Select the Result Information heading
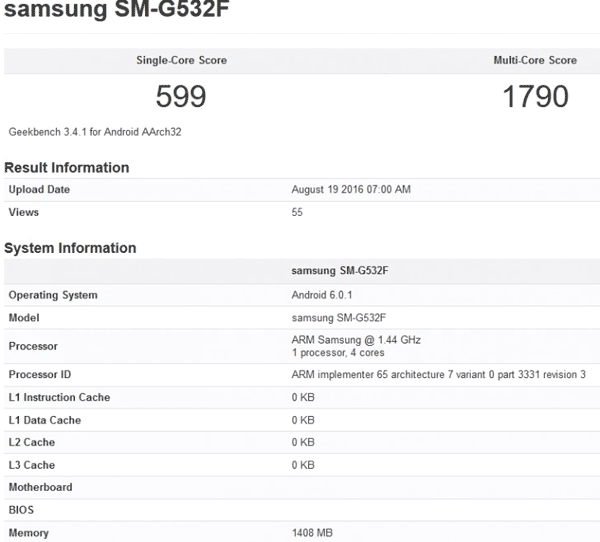The image size is (600, 542). [67, 168]
